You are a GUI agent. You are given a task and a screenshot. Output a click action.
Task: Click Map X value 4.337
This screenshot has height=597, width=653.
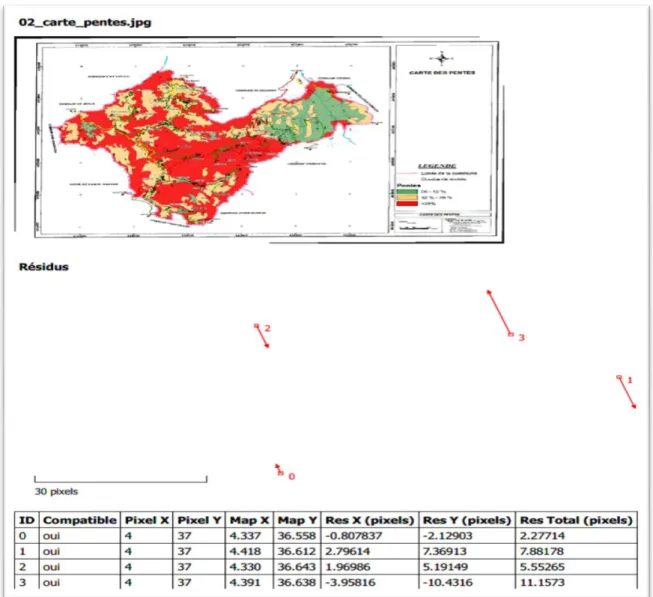pyautogui.click(x=245, y=536)
